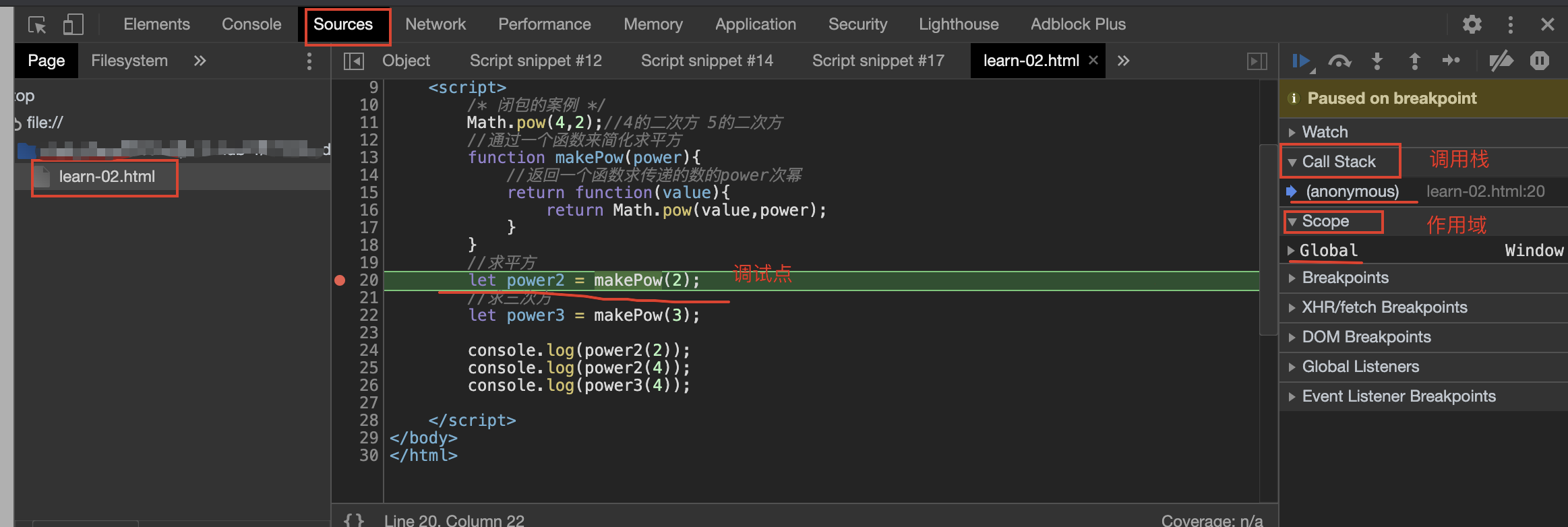Image resolution: width=1568 pixels, height=527 pixels.
Task: Activate the inspect element picker icon
Action: click(37, 25)
